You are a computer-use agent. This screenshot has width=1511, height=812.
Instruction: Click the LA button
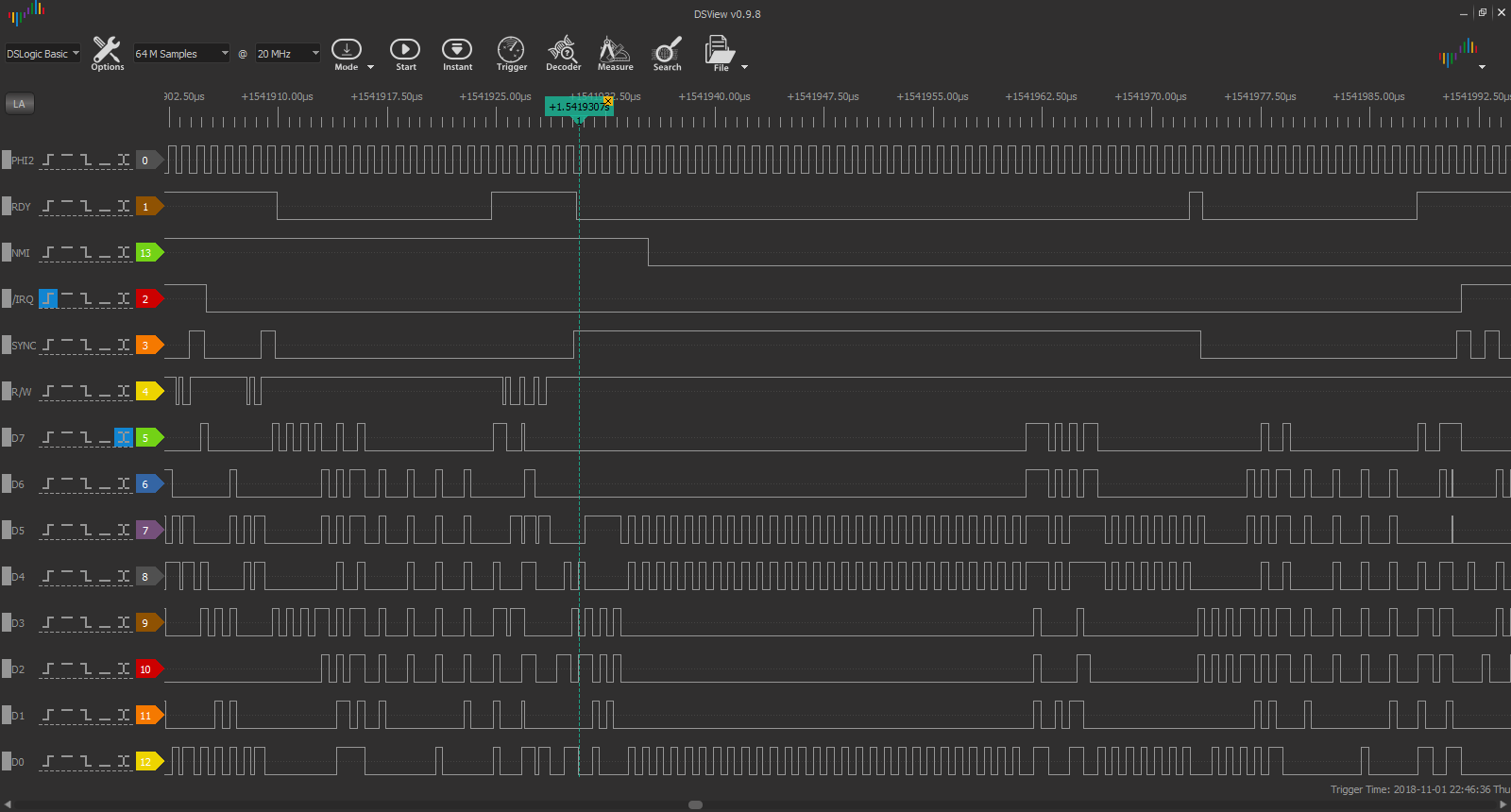[19, 104]
